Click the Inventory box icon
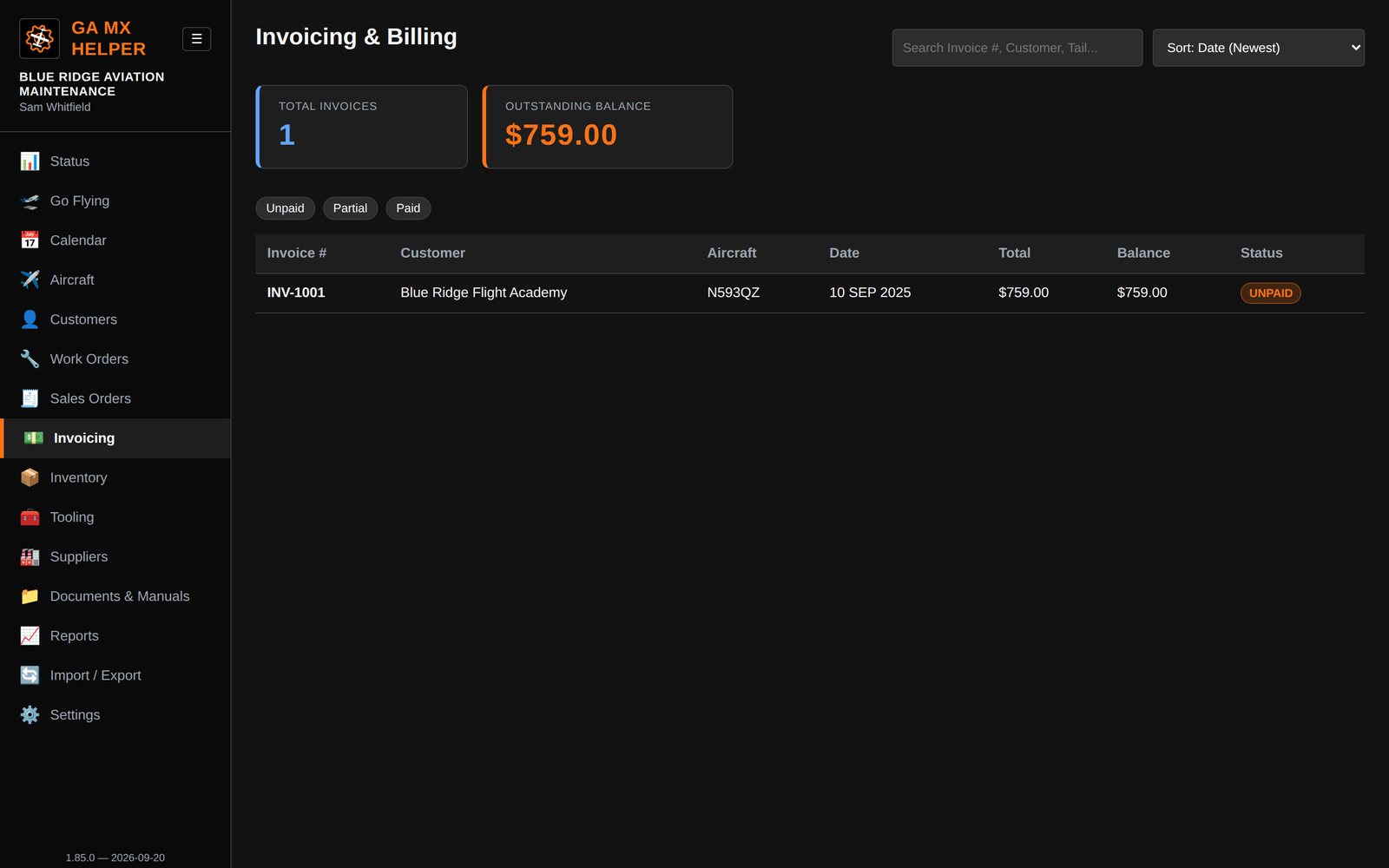1389x868 pixels. click(x=30, y=477)
